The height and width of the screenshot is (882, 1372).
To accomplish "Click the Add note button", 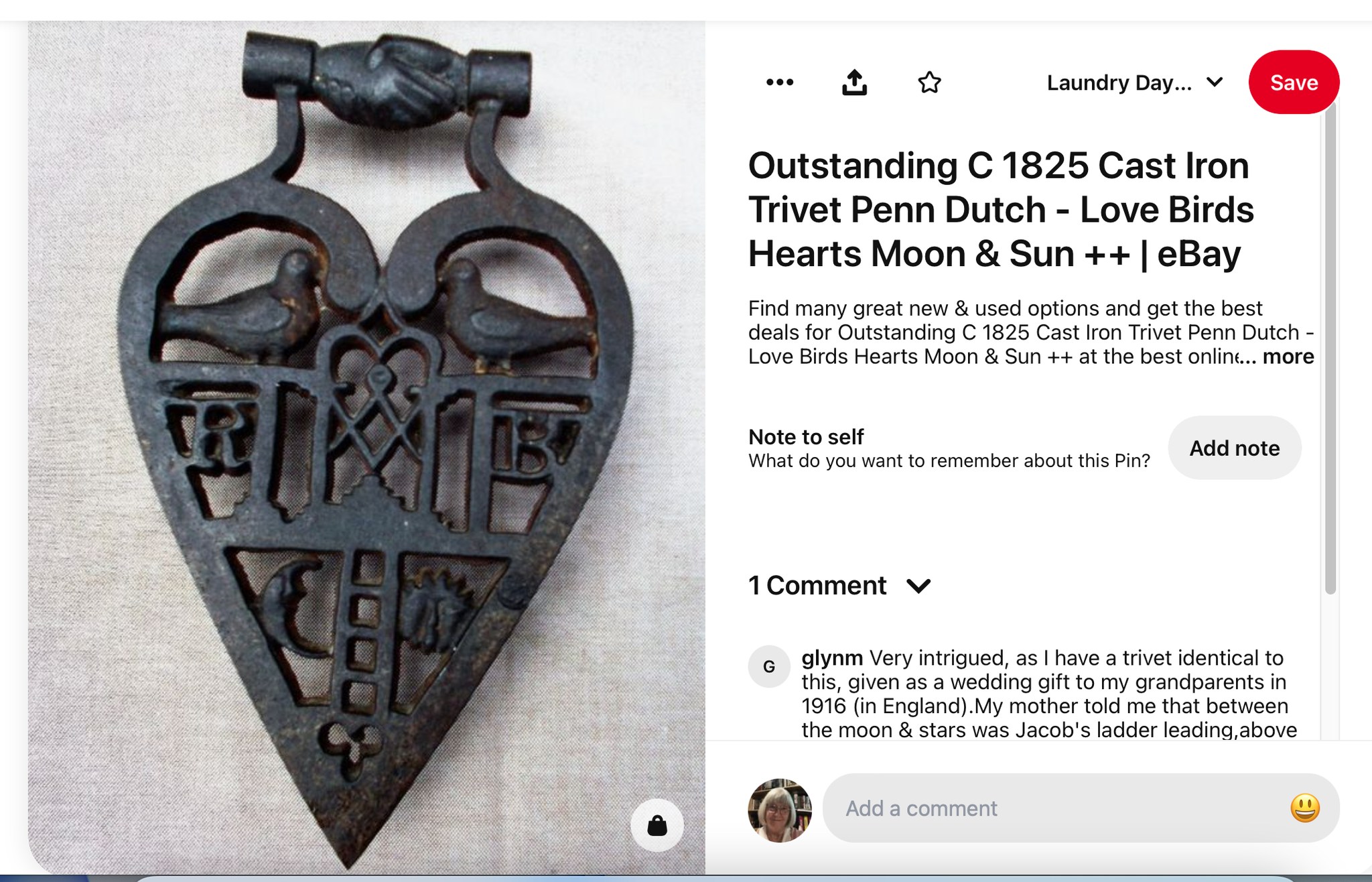I will pyautogui.click(x=1234, y=448).
